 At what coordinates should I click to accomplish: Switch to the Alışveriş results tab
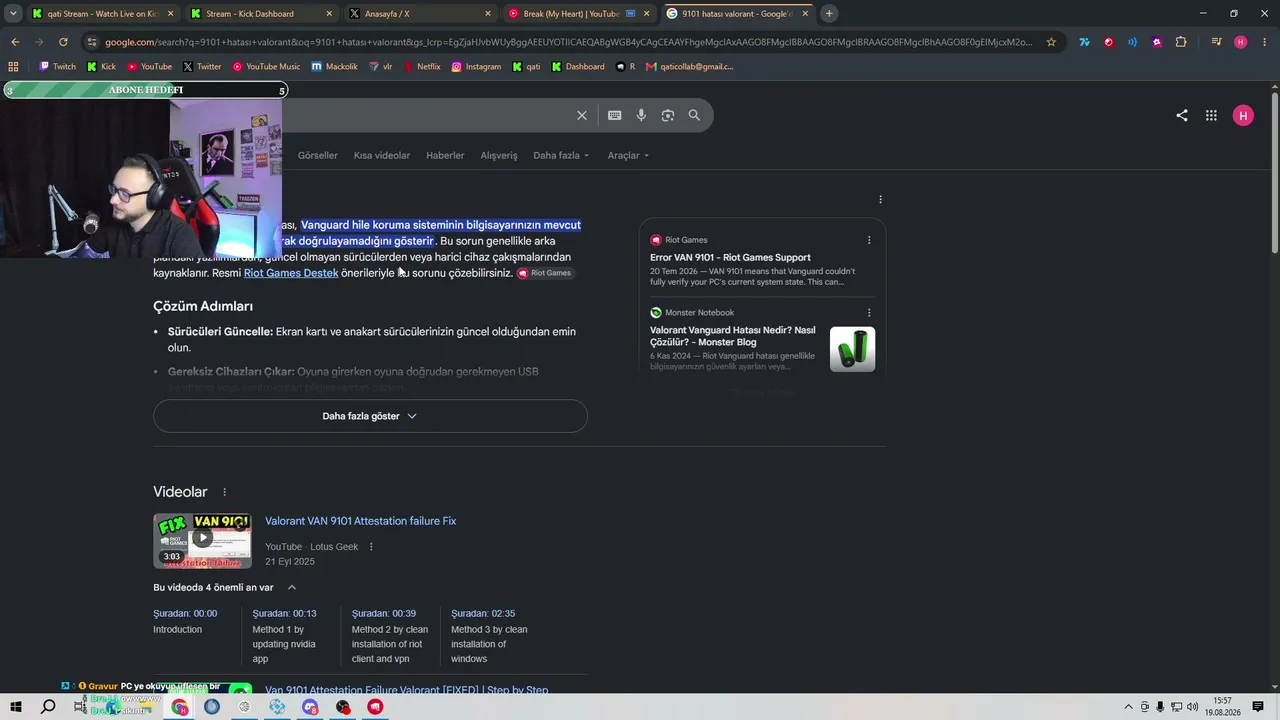tap(499, 155)
